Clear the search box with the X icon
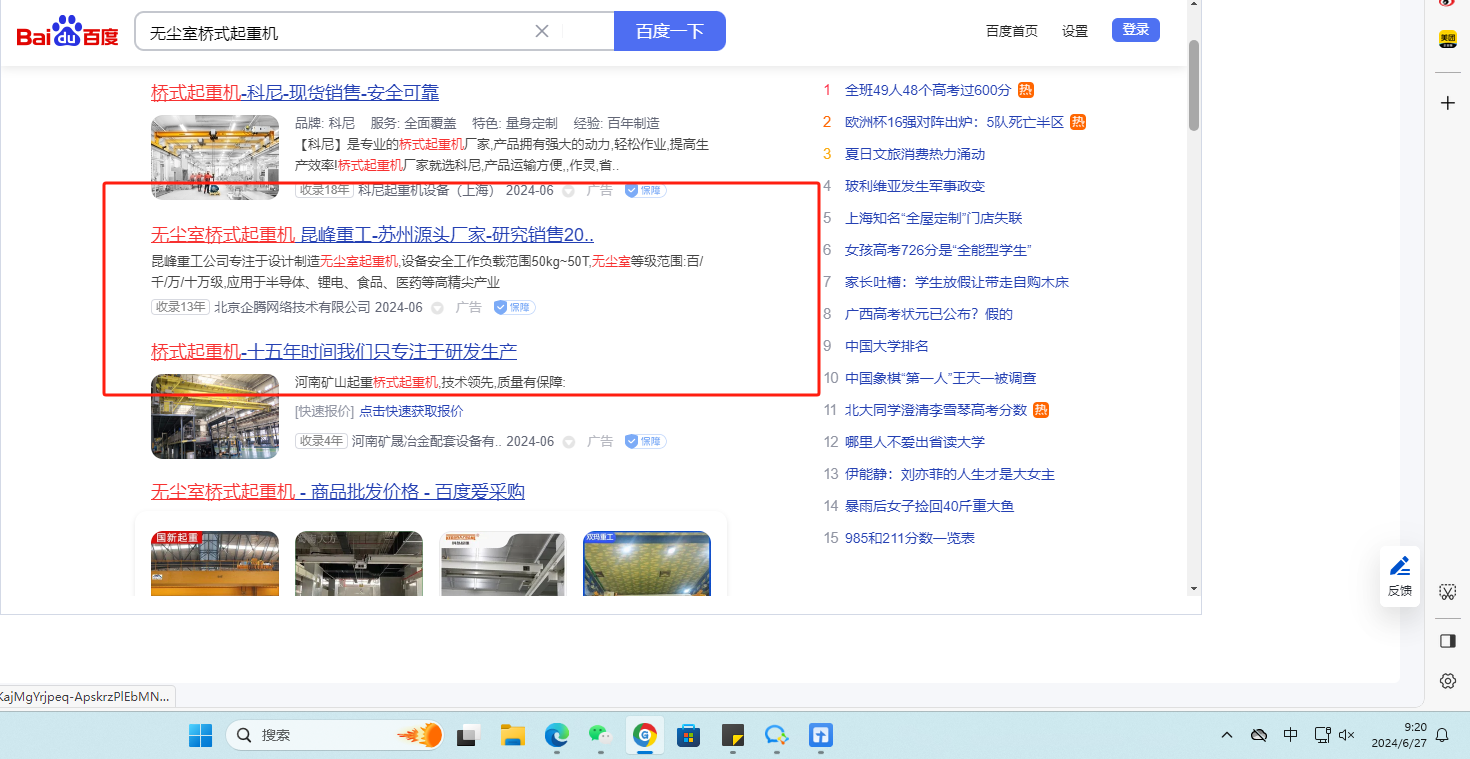Viewport: 1470px width, 759px height. click(542, 31)
